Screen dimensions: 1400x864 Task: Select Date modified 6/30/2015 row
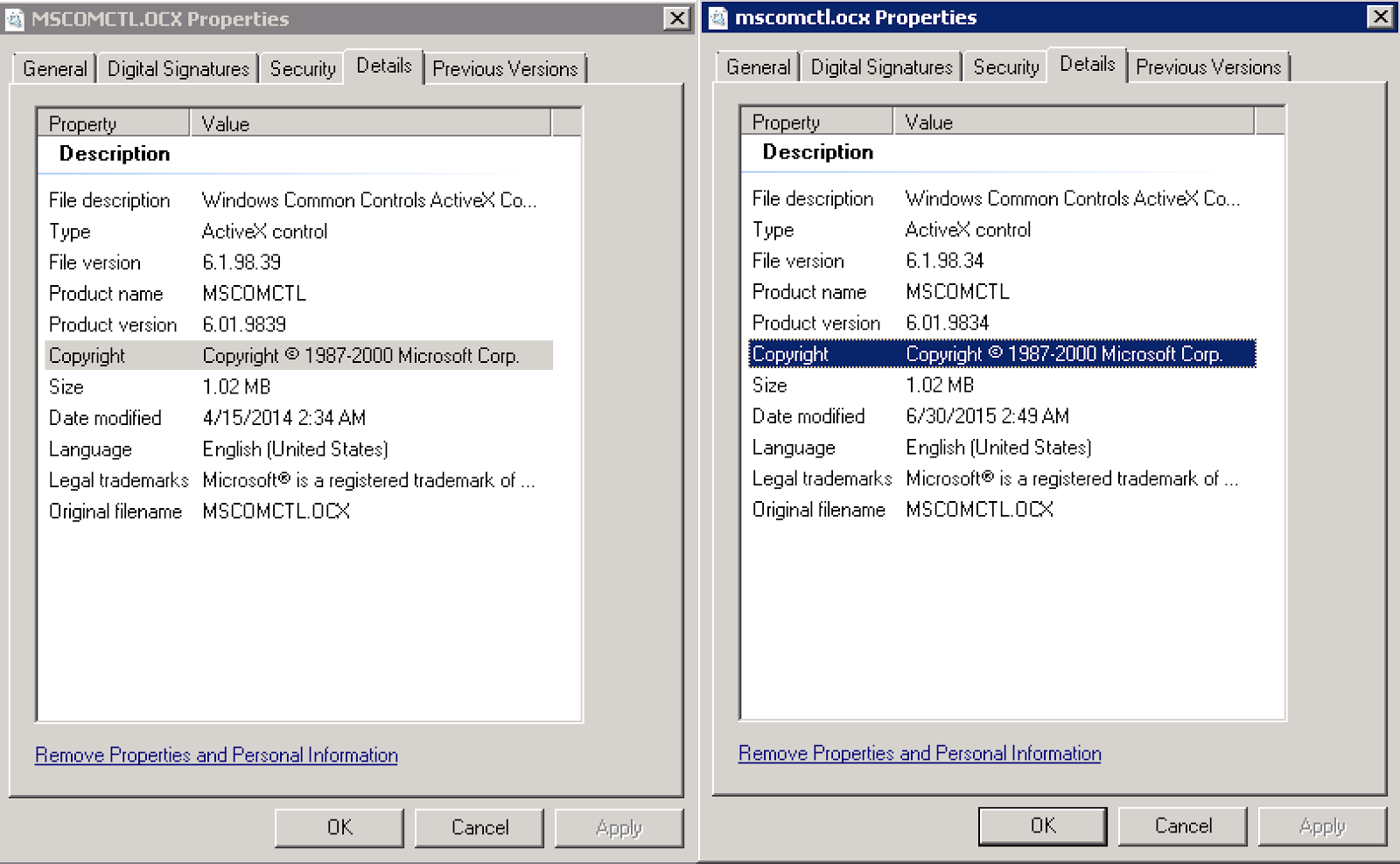[1002, 416]
